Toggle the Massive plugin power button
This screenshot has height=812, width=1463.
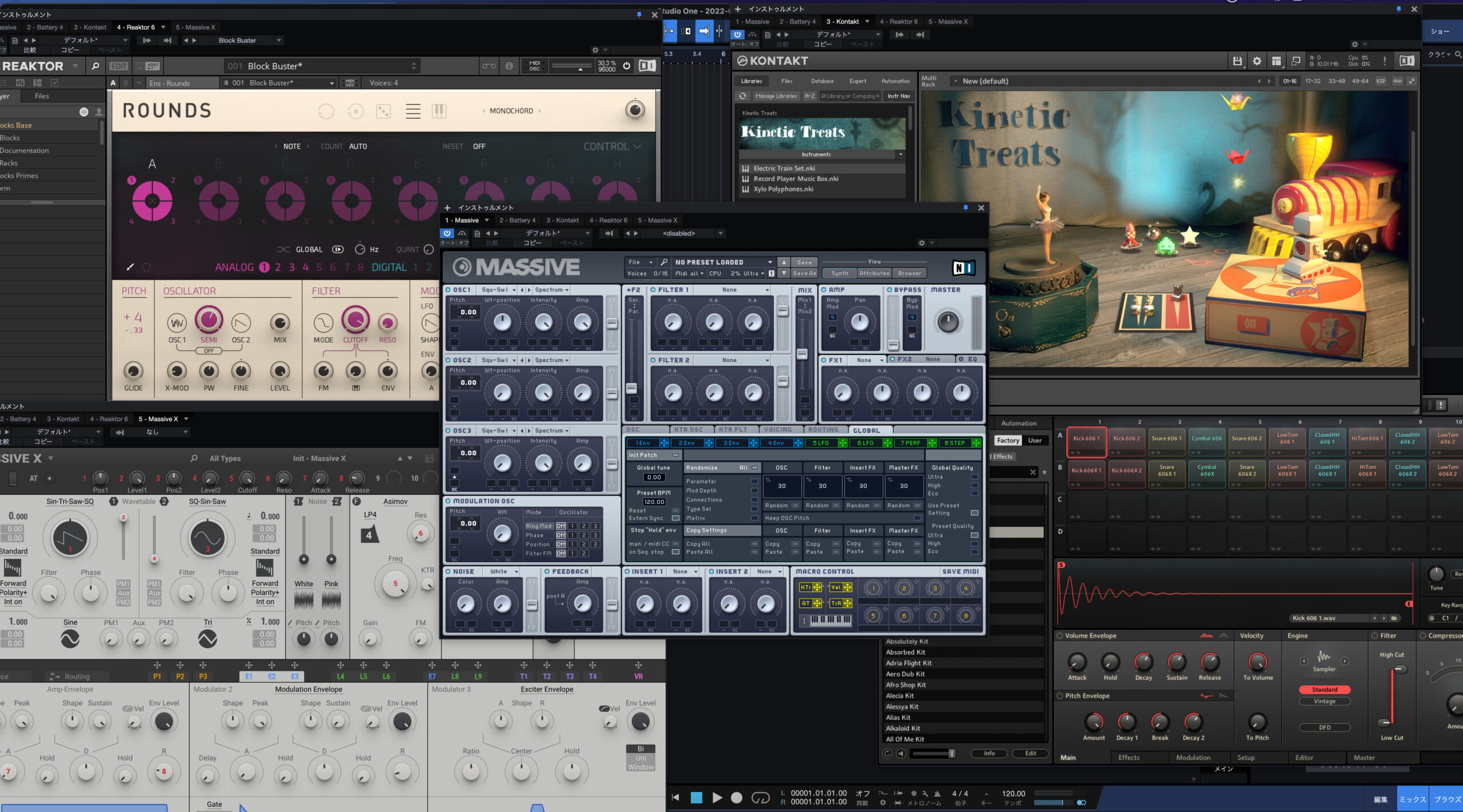click(447, 233)
